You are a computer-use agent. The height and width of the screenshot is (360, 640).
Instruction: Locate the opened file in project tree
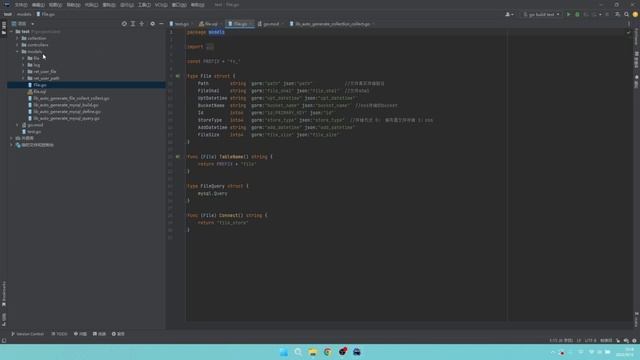point(124,24)
